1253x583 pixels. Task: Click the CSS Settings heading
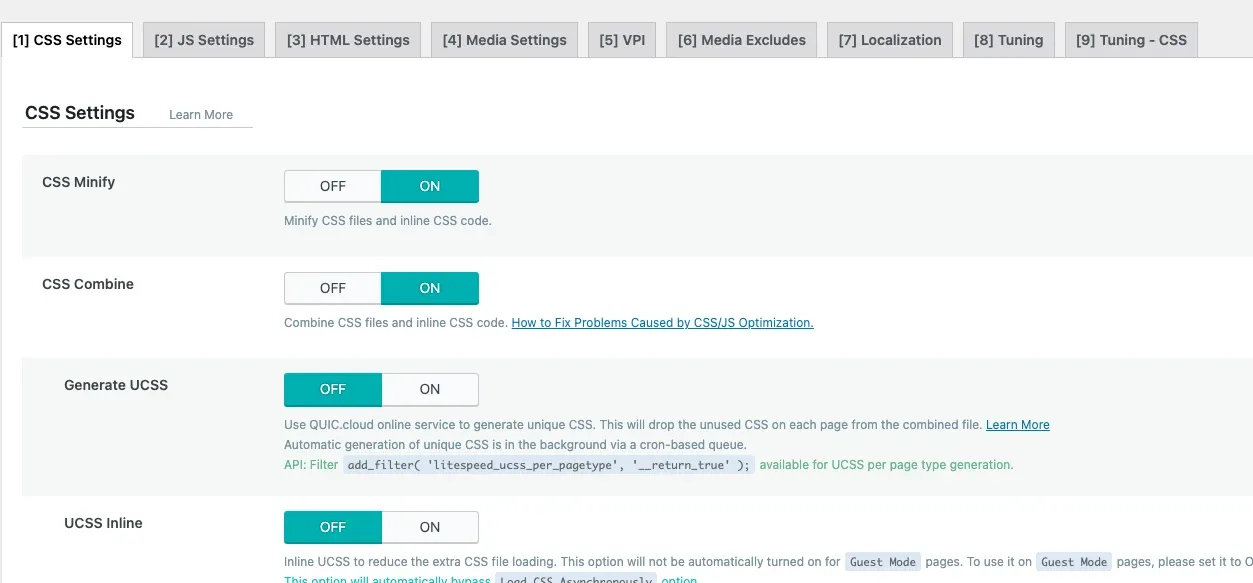click(80, 113)
